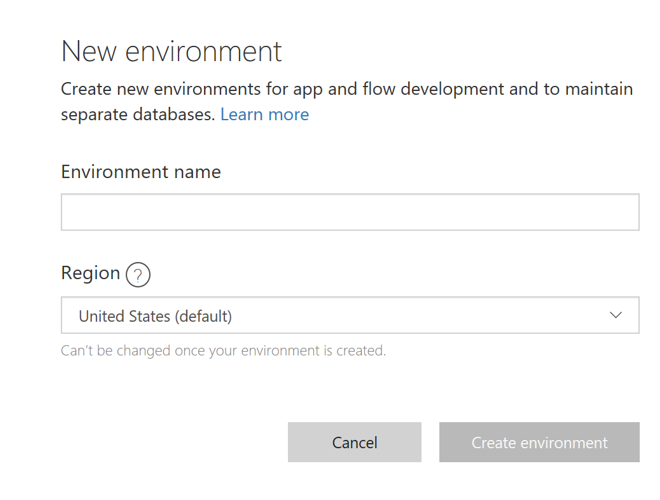The height and width of the screenshot is (500, 660).
Task: Submit the form with Create environment
Action: coord(539,442)
